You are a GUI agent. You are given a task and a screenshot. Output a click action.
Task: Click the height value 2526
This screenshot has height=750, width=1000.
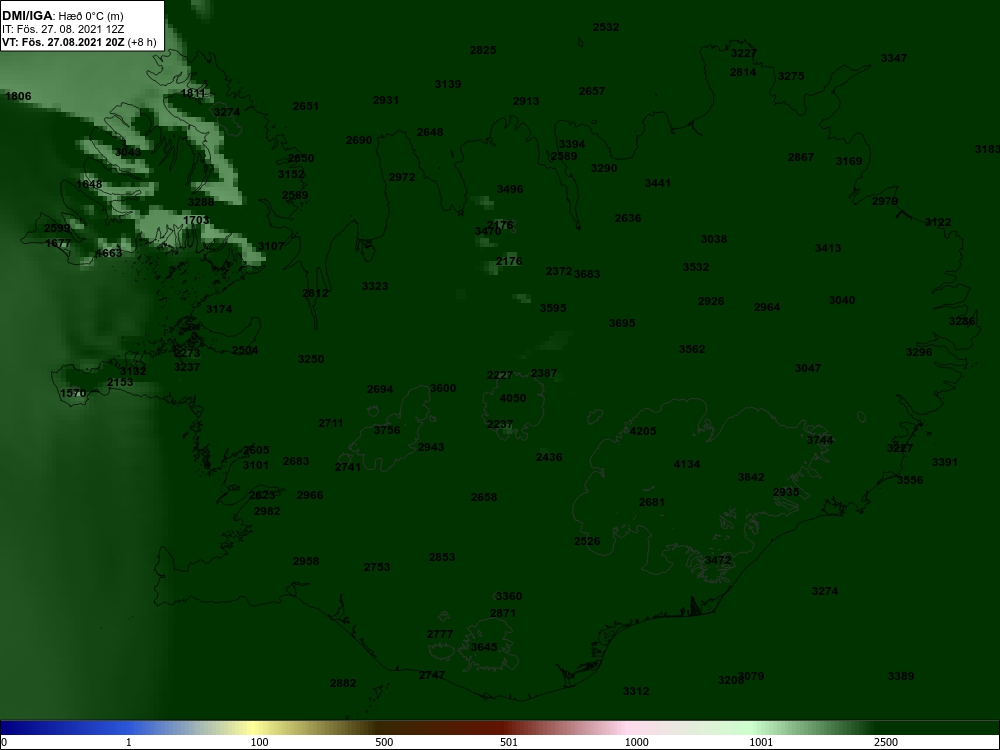point(587,541)
